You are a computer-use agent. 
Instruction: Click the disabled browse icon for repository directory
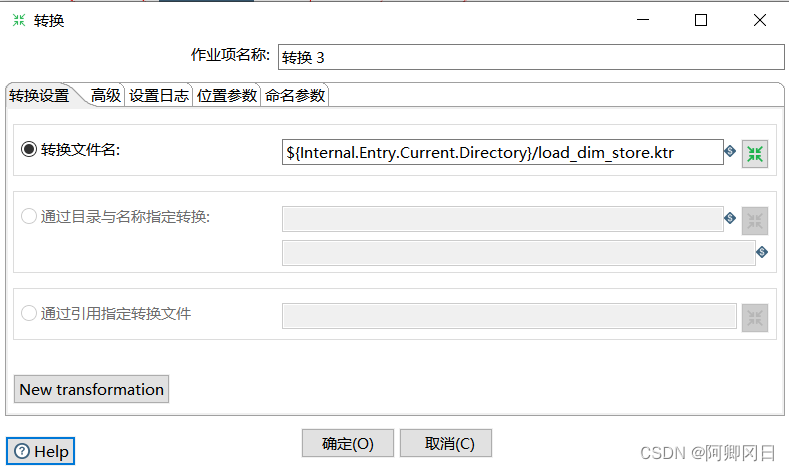click(755, 220)
